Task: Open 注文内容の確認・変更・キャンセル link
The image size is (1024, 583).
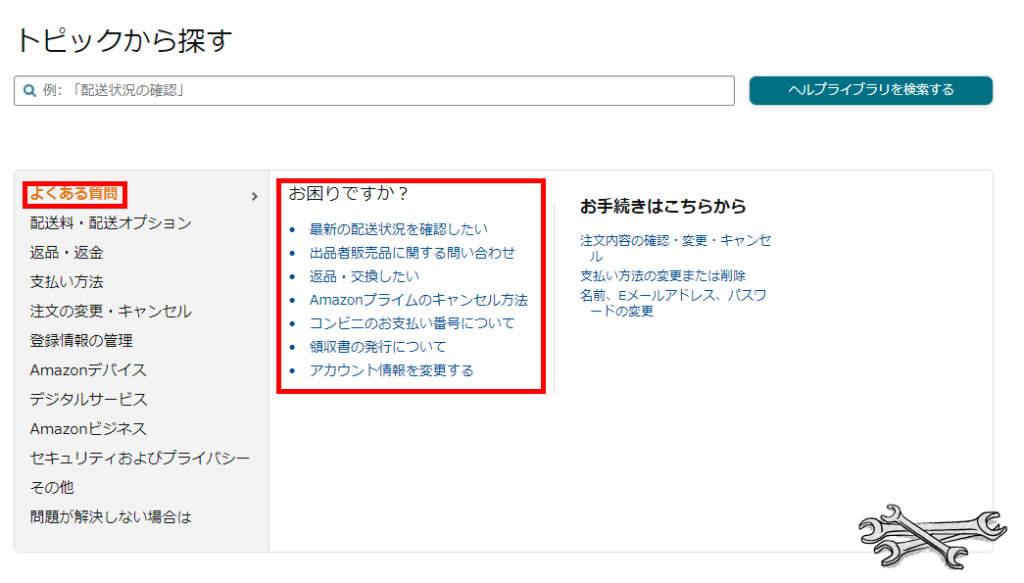Action: (675, 248)
